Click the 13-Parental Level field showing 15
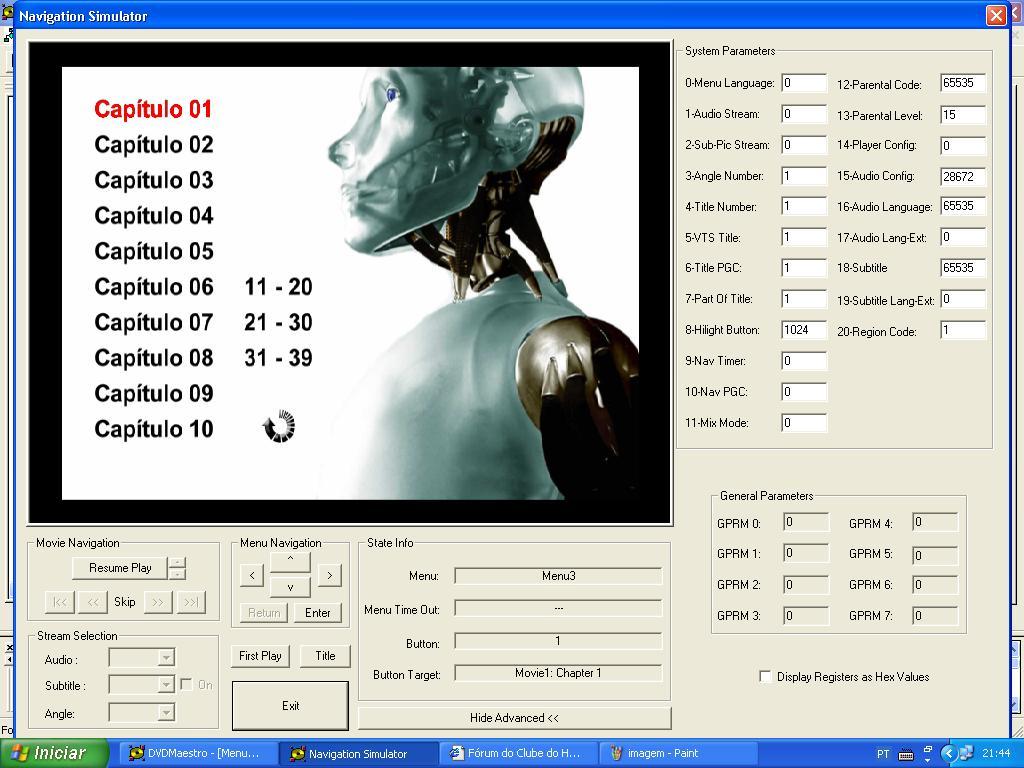 (x=963, y=115)
